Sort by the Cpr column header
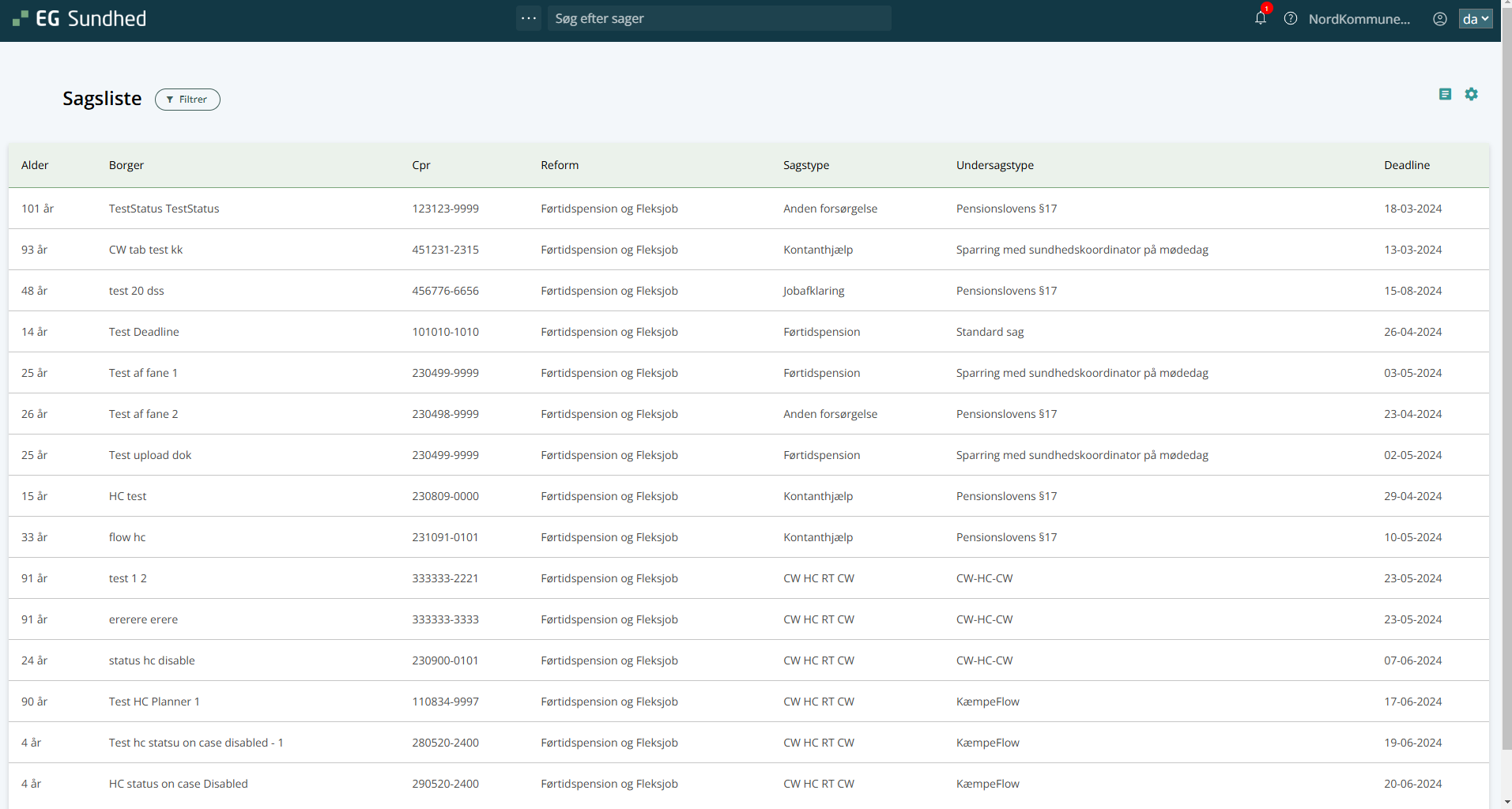This screenshot has height=809, width=1512. (x=421, y=165)
